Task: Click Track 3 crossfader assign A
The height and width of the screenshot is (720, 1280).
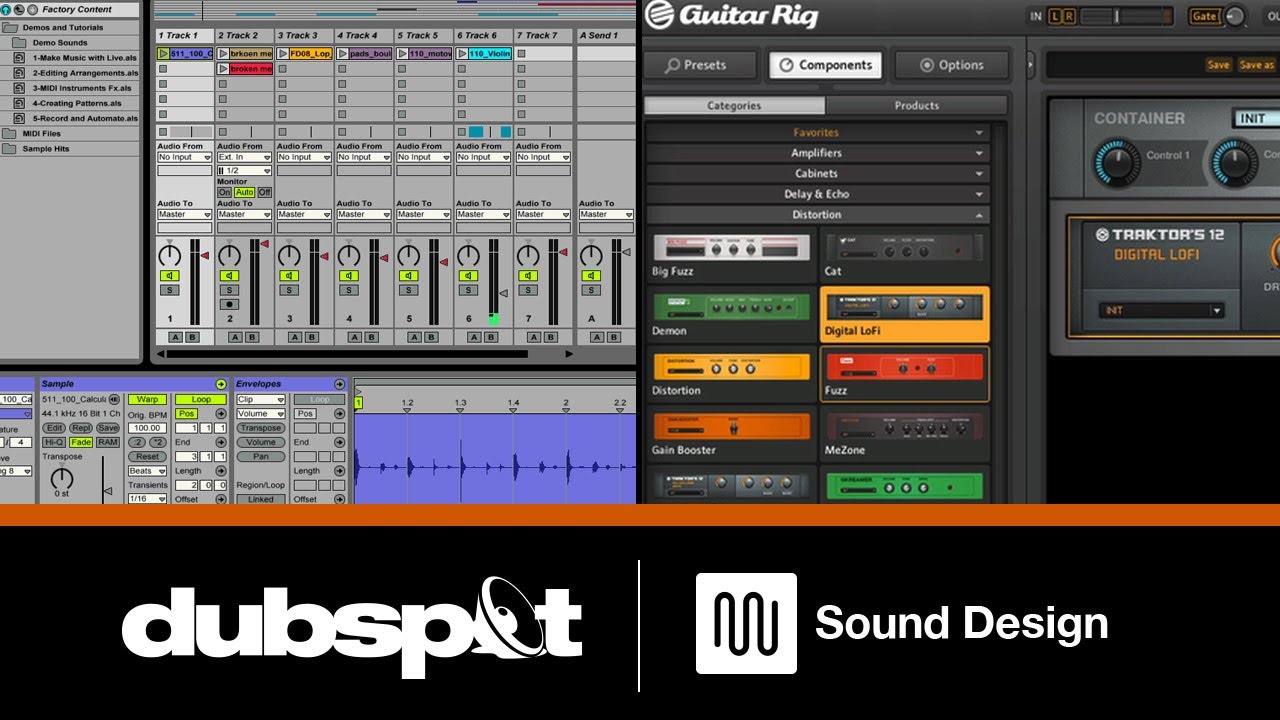Action: (294, 337)
